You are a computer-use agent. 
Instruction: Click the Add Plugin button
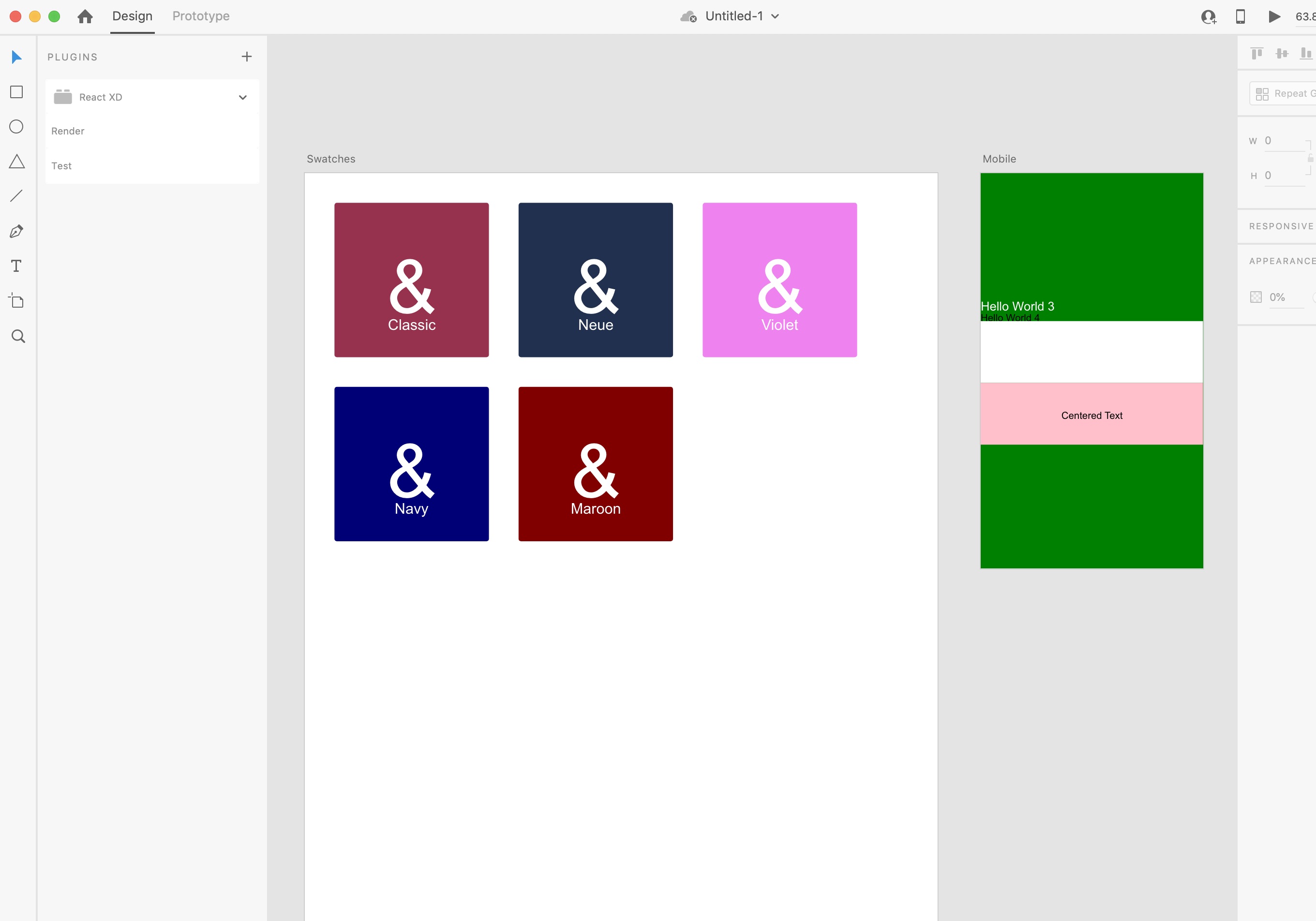pos(247,57)
